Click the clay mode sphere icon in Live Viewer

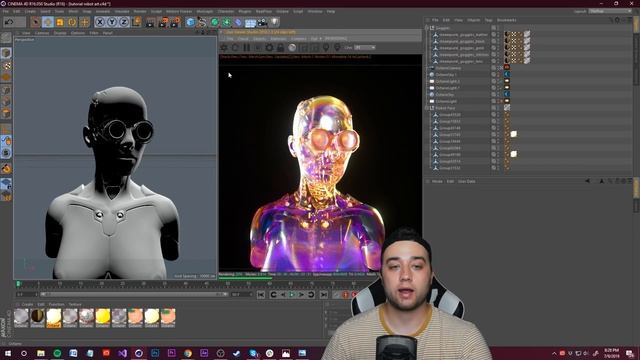[292, 48]
